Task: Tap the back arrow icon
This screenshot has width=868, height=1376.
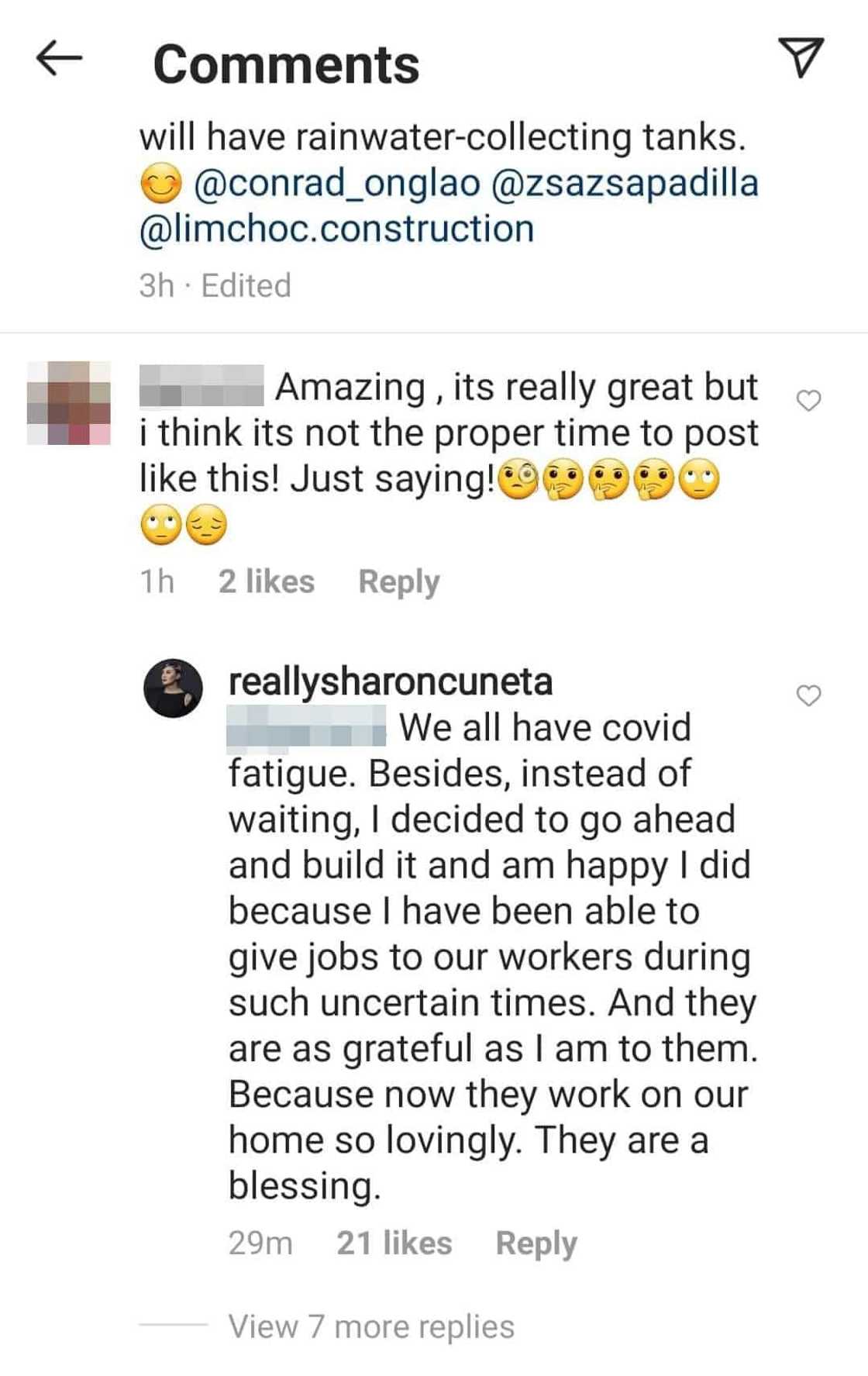Action: point(59,59)
